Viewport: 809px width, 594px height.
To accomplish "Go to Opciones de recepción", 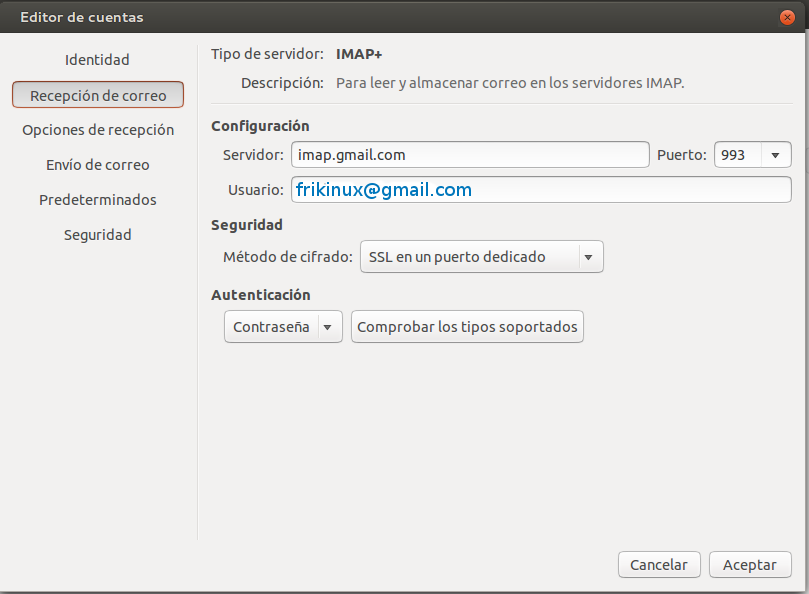I will (98, 130).
